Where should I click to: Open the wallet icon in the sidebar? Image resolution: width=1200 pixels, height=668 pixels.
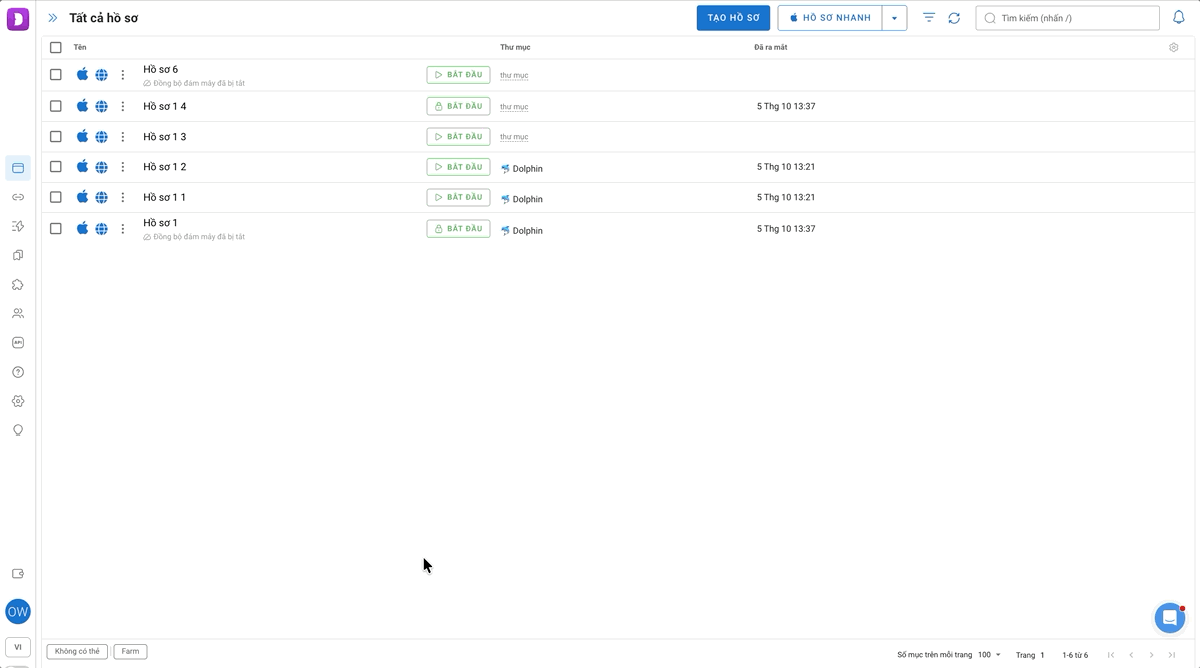click(x=18, y=574)
